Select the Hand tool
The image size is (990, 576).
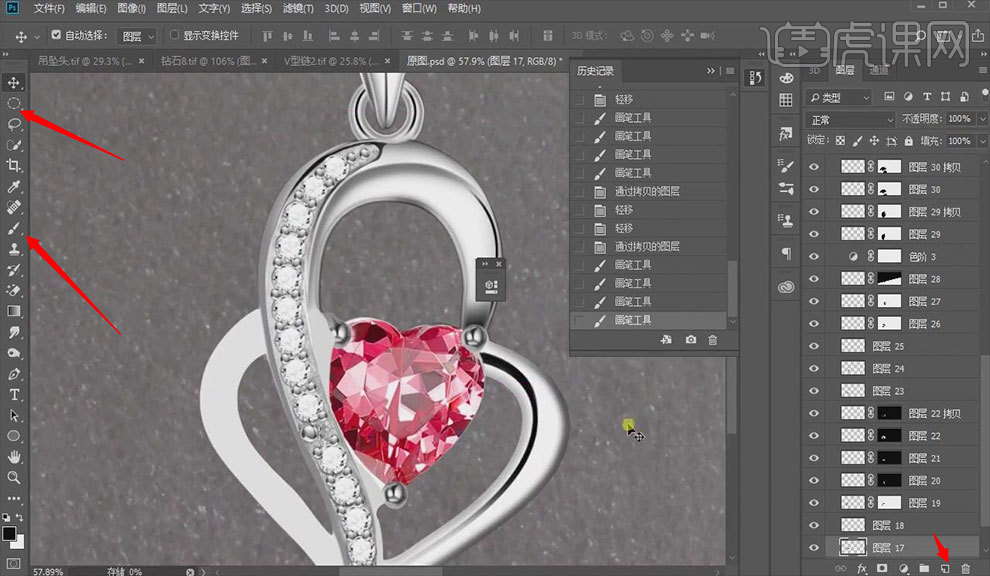[x=14, y=457]
